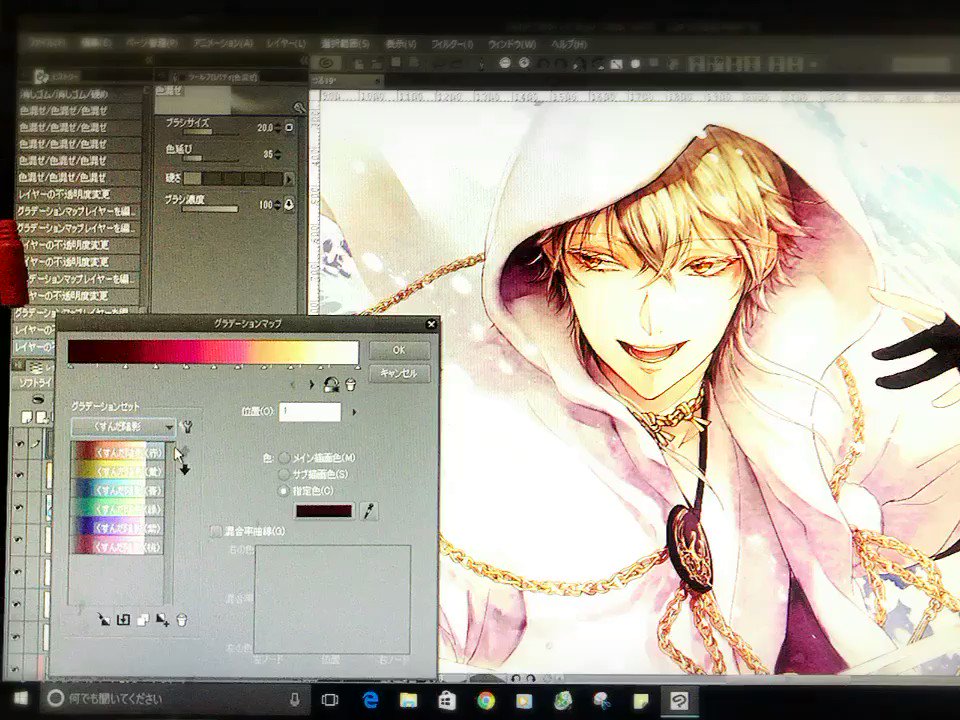Screen dimensions: 960x720
Task: Switch to the ツールプロパティ tab
Action: coord(214,77)
